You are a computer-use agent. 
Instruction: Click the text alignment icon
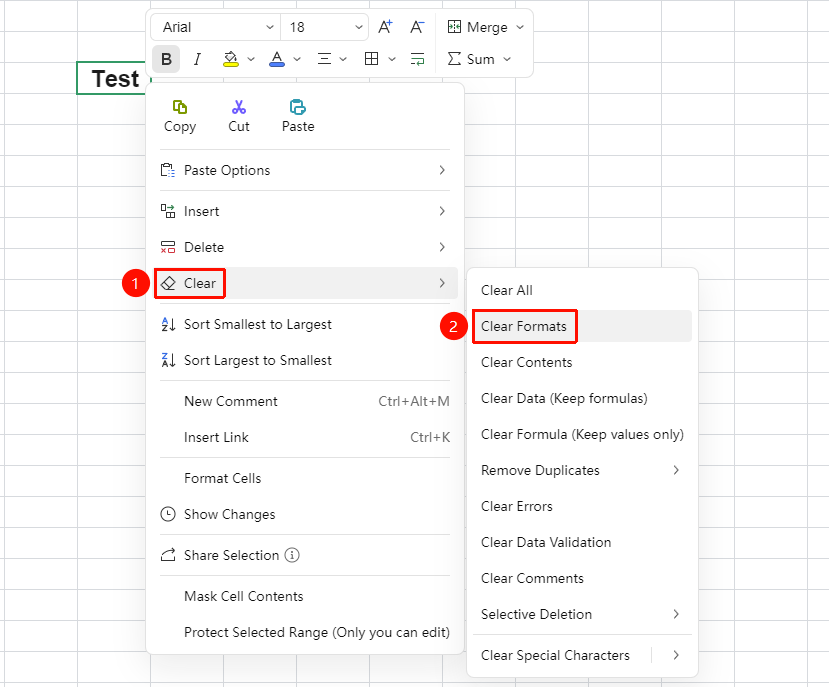coord(324,59)
